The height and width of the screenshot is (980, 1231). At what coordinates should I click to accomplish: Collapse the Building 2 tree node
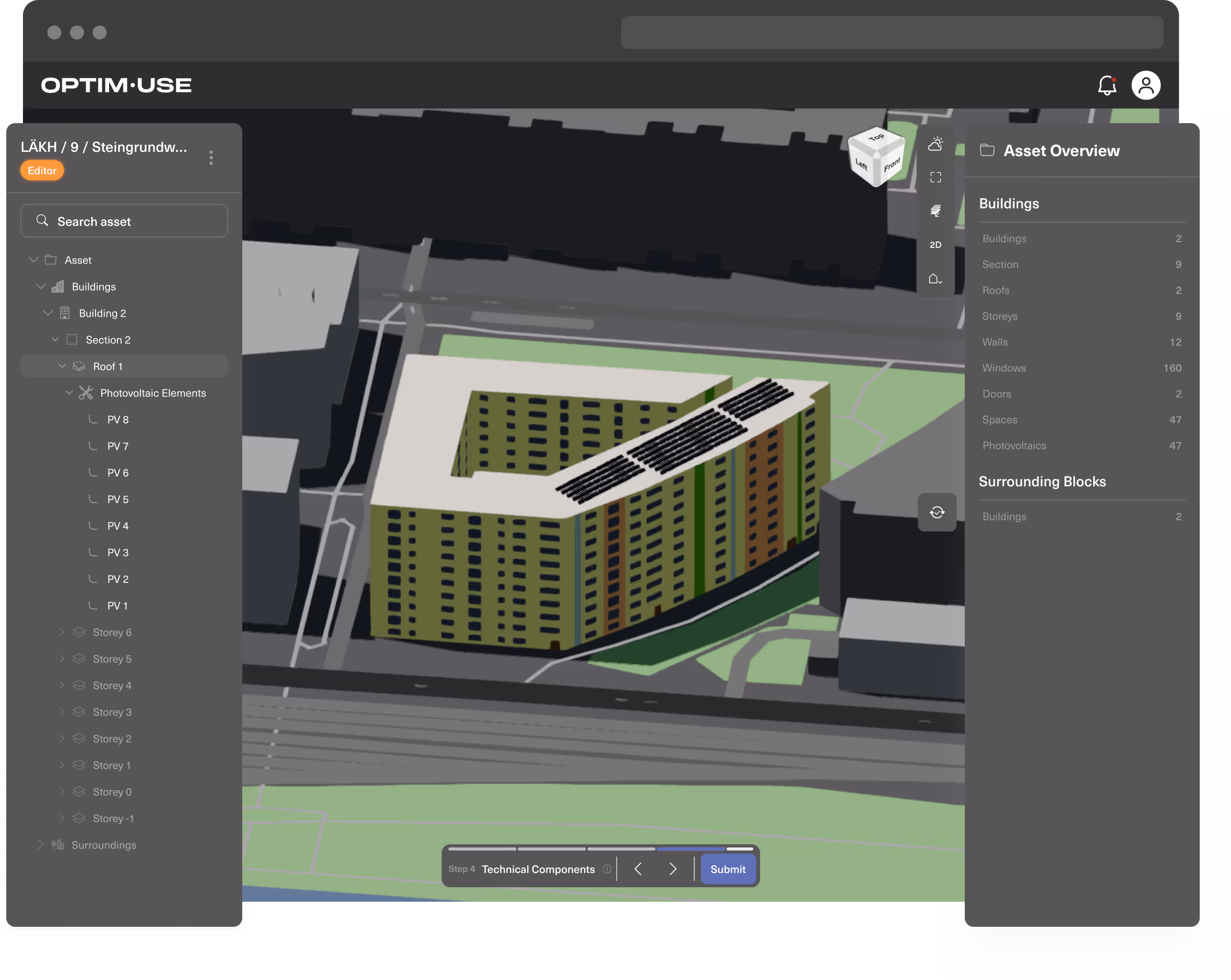tap(48, 313)
